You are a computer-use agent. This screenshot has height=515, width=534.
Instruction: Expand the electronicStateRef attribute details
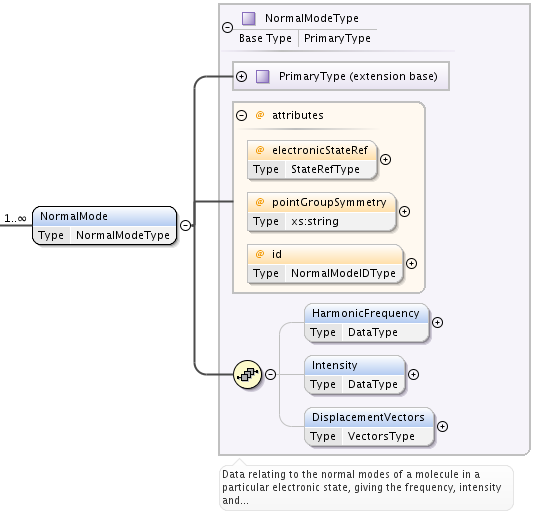[x=386, y=159]
